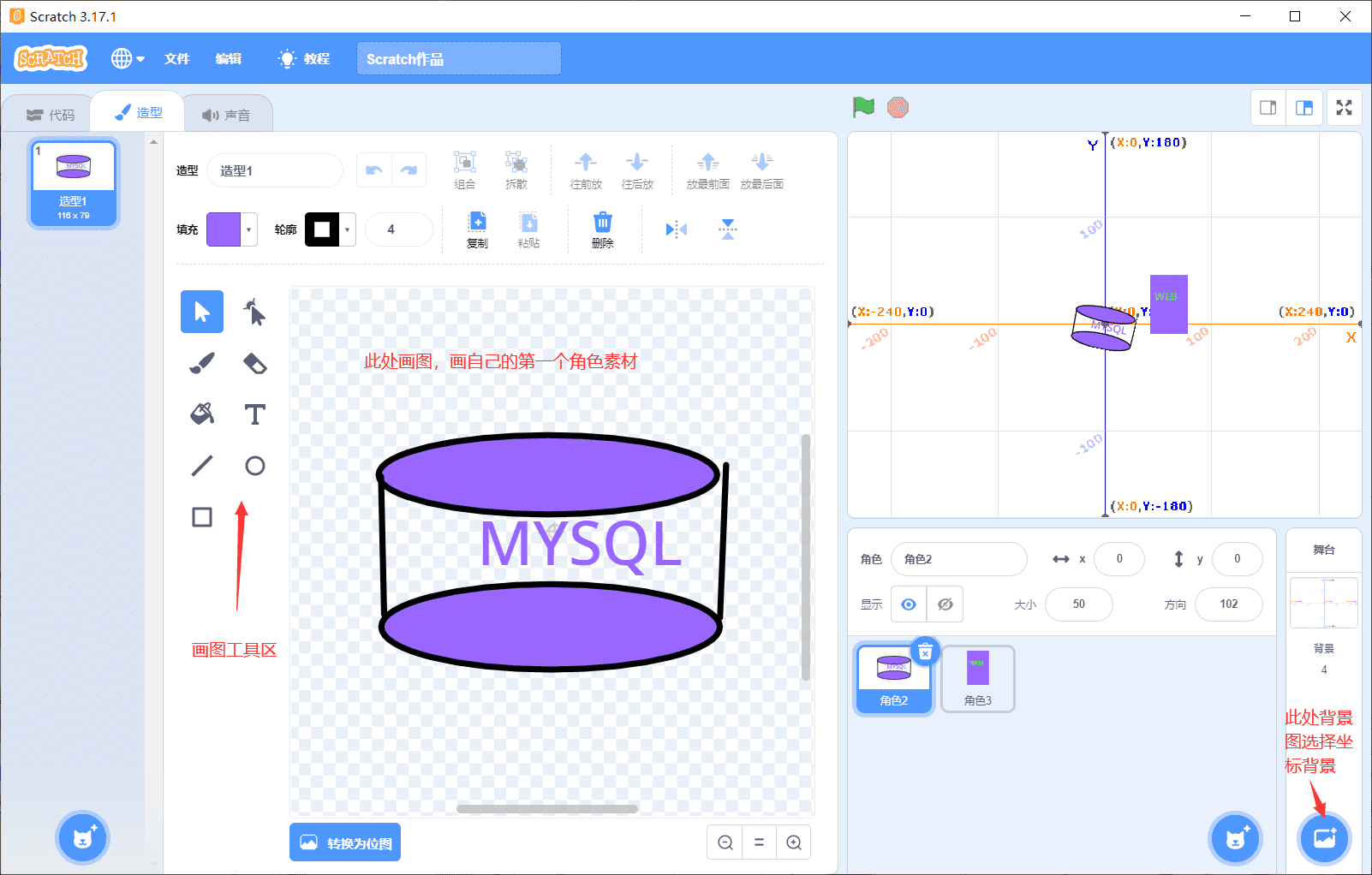Click the canvas horizontal scrollbar

point(547,808)
